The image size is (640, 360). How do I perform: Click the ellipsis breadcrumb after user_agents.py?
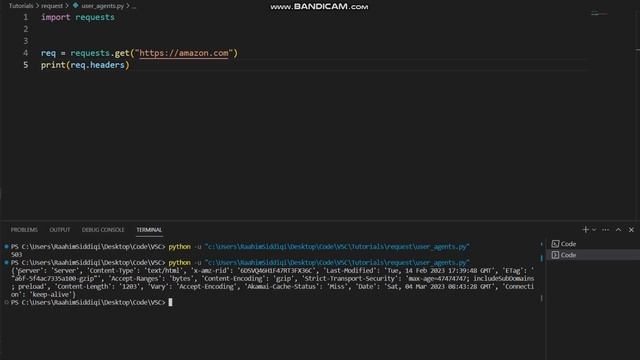tap(133, 6)
